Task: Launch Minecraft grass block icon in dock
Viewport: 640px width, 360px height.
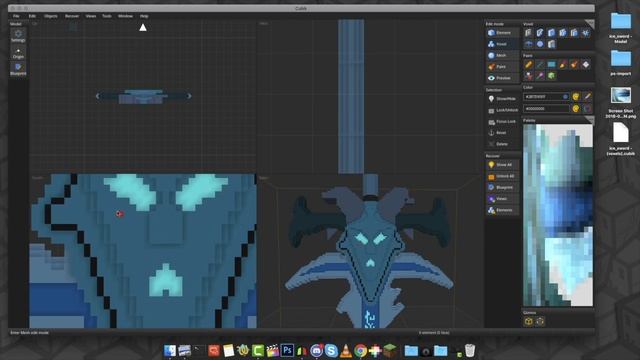Action: pyautogui.click(x=389, y=350)
